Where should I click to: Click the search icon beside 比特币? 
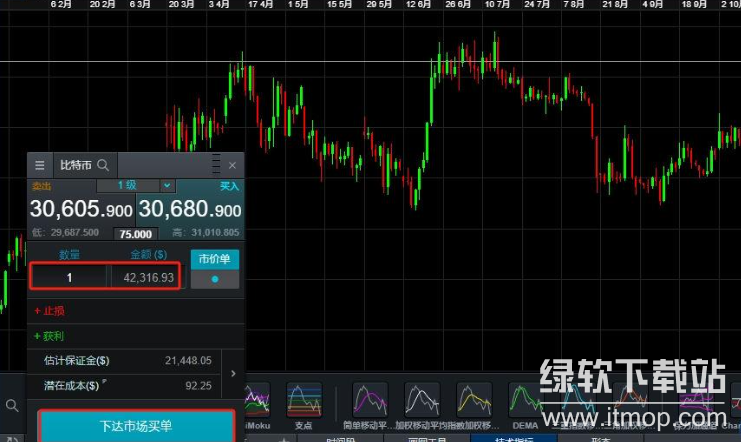103,165
